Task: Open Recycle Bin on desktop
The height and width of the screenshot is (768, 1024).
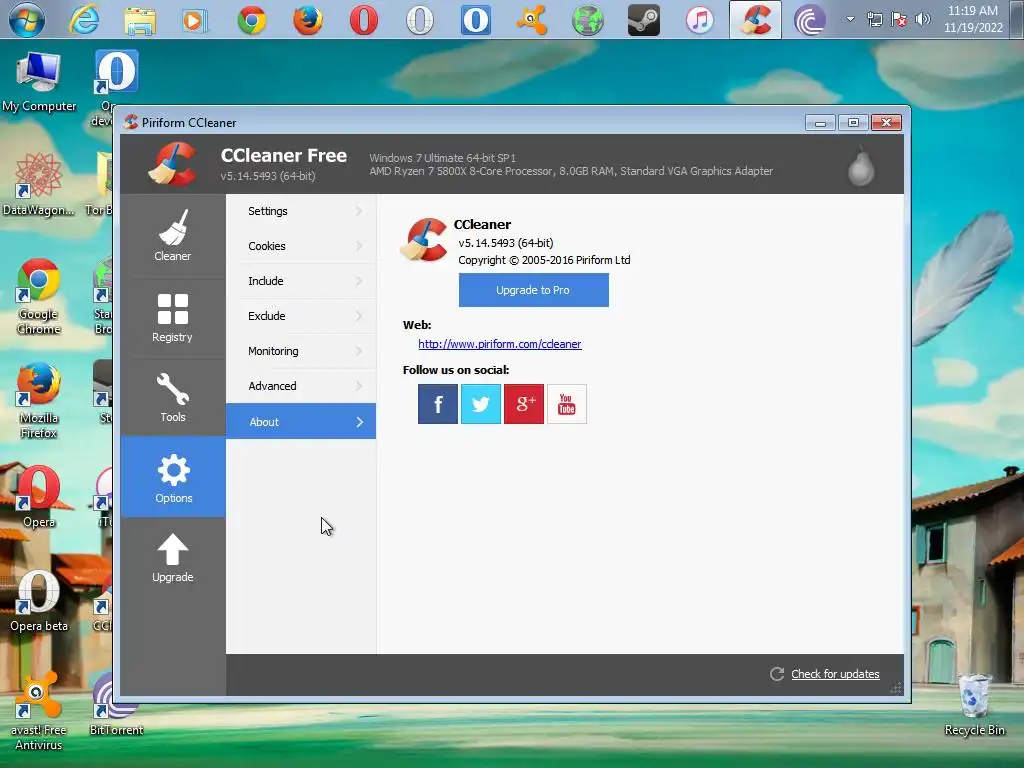Action: 974,705
